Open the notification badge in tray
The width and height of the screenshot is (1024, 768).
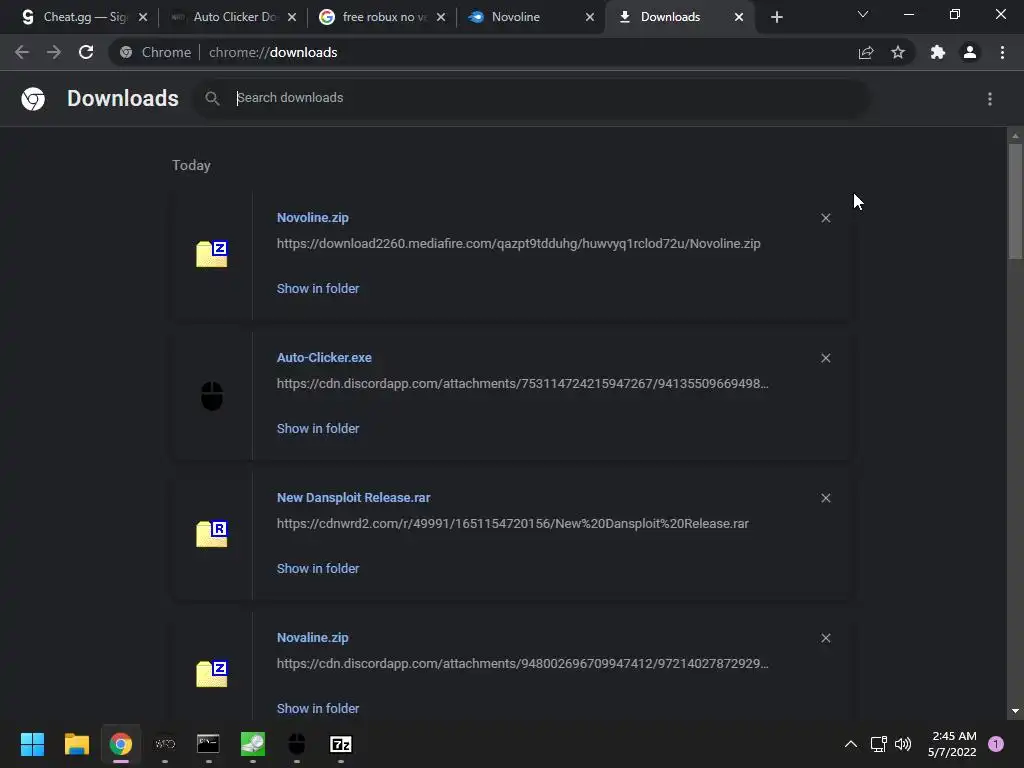point(996,744)
